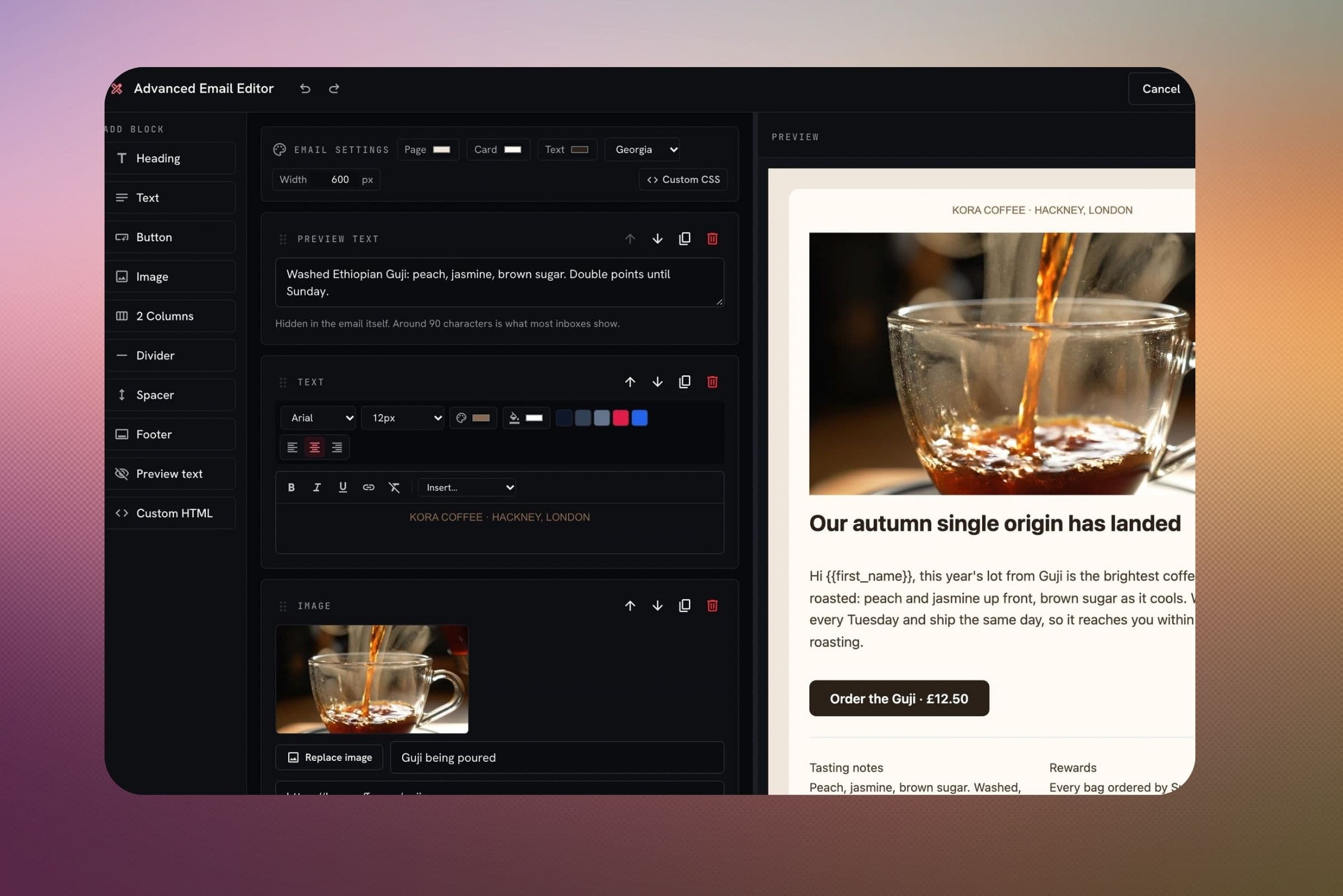1343x896 pixels.
Task: Delete the Image block
Action: 712,606
